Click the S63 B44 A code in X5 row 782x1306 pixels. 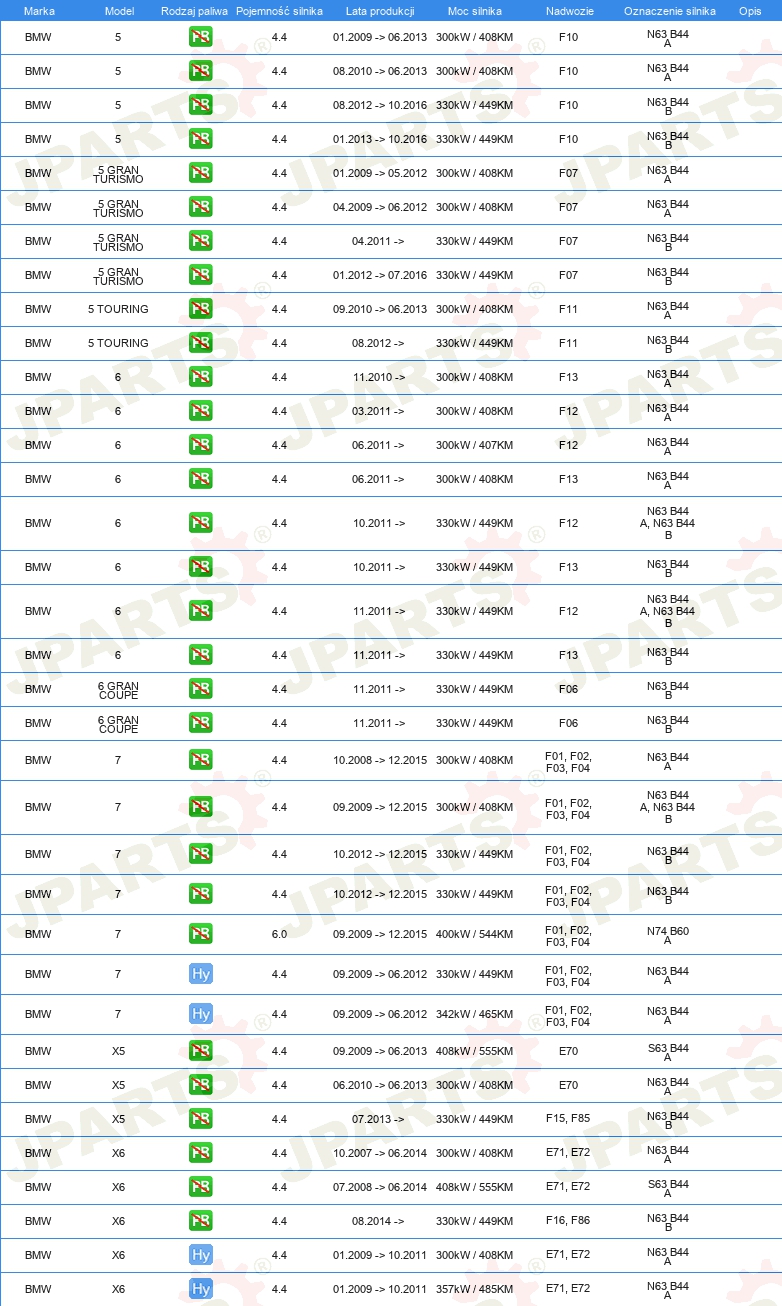(668, 1052)
